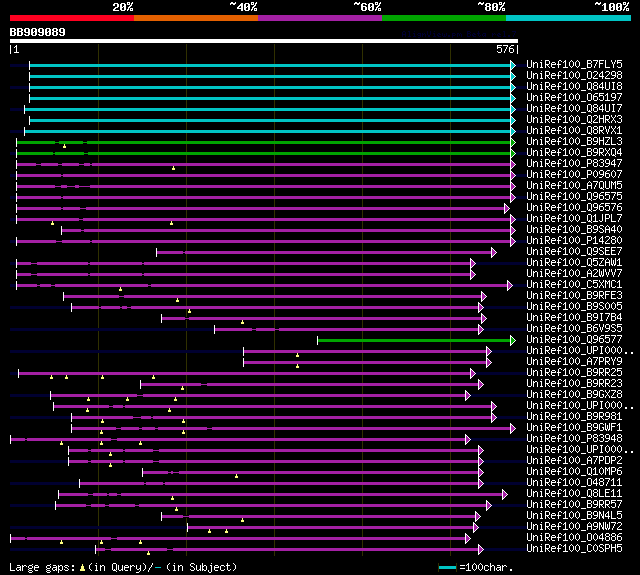The width and height of the screenshot is (640, 575).
Task: Select the UniRef100_O04886 label
Action: click(574, 538)
